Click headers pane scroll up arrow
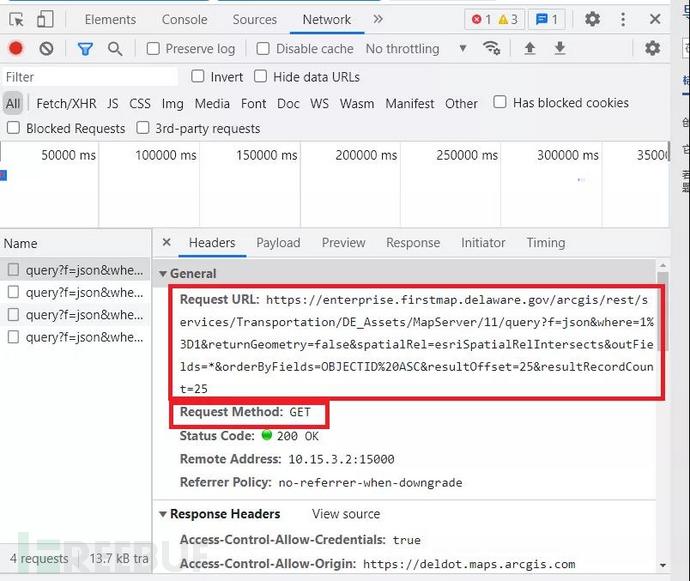Viewport: 690px width, 581px height. coord(663,265)
